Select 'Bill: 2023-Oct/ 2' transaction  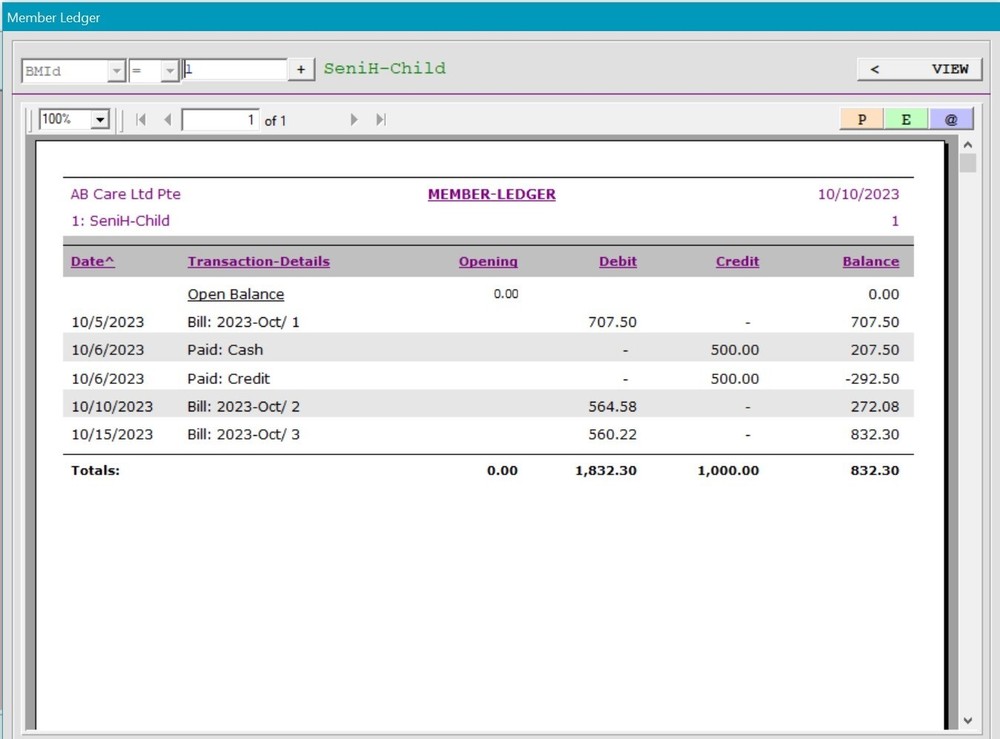click(243, 407)
